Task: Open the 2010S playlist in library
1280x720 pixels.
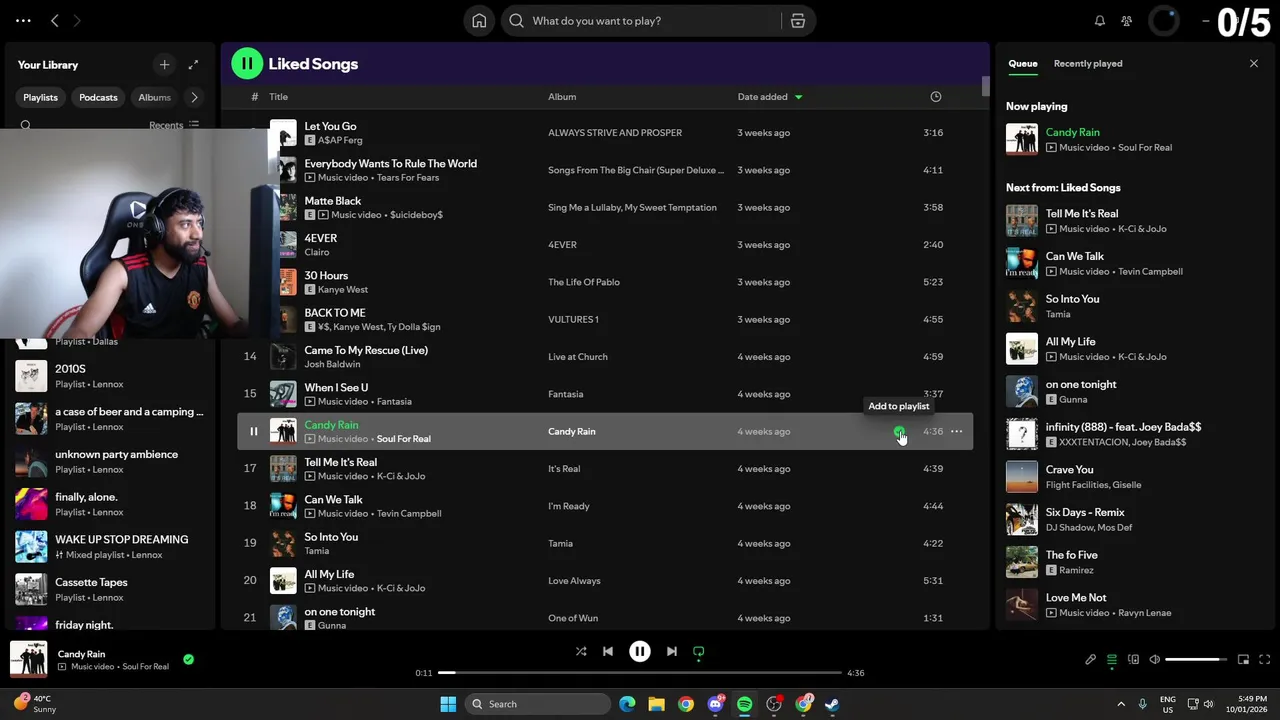Action: [110, 376]
